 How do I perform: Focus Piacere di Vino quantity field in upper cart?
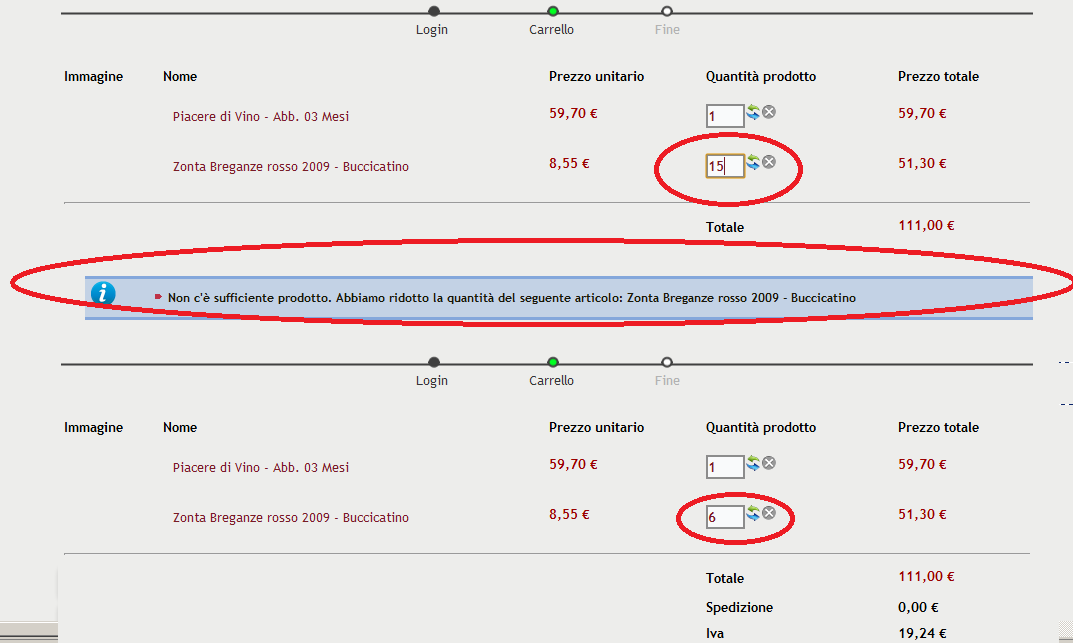point(725,116)
